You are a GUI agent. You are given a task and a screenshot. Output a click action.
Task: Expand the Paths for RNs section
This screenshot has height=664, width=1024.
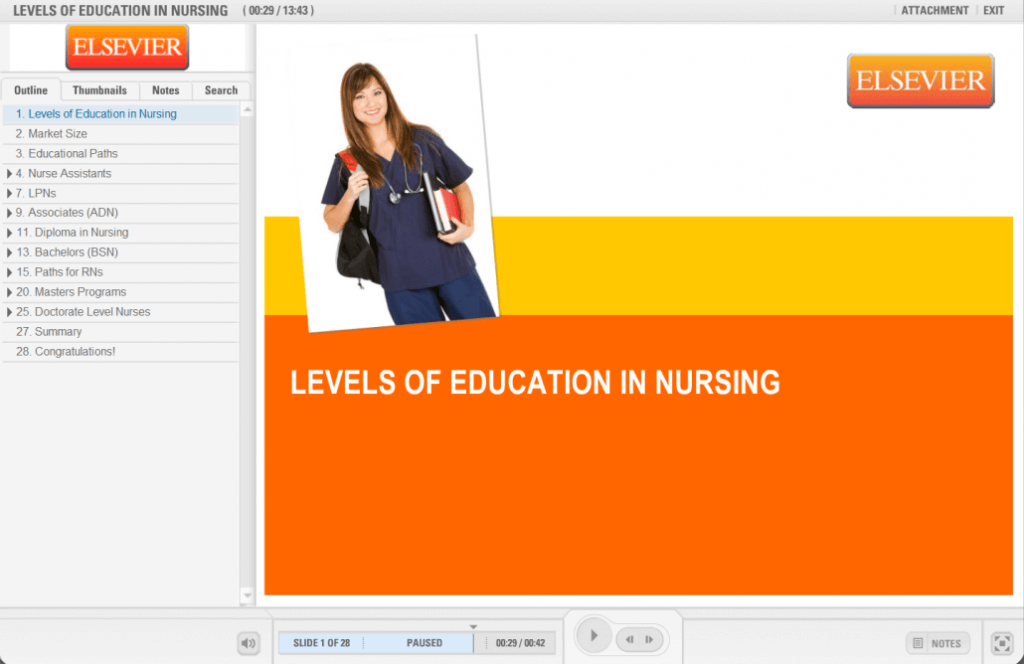click(9, 272)
